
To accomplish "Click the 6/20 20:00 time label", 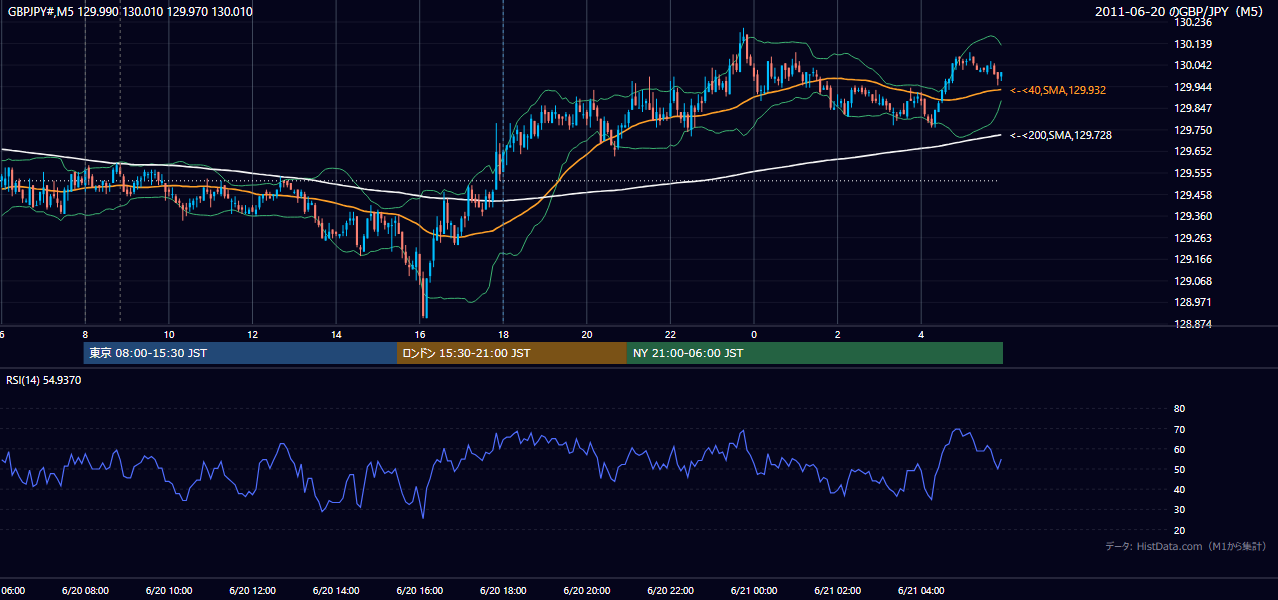I will (586, 591).
